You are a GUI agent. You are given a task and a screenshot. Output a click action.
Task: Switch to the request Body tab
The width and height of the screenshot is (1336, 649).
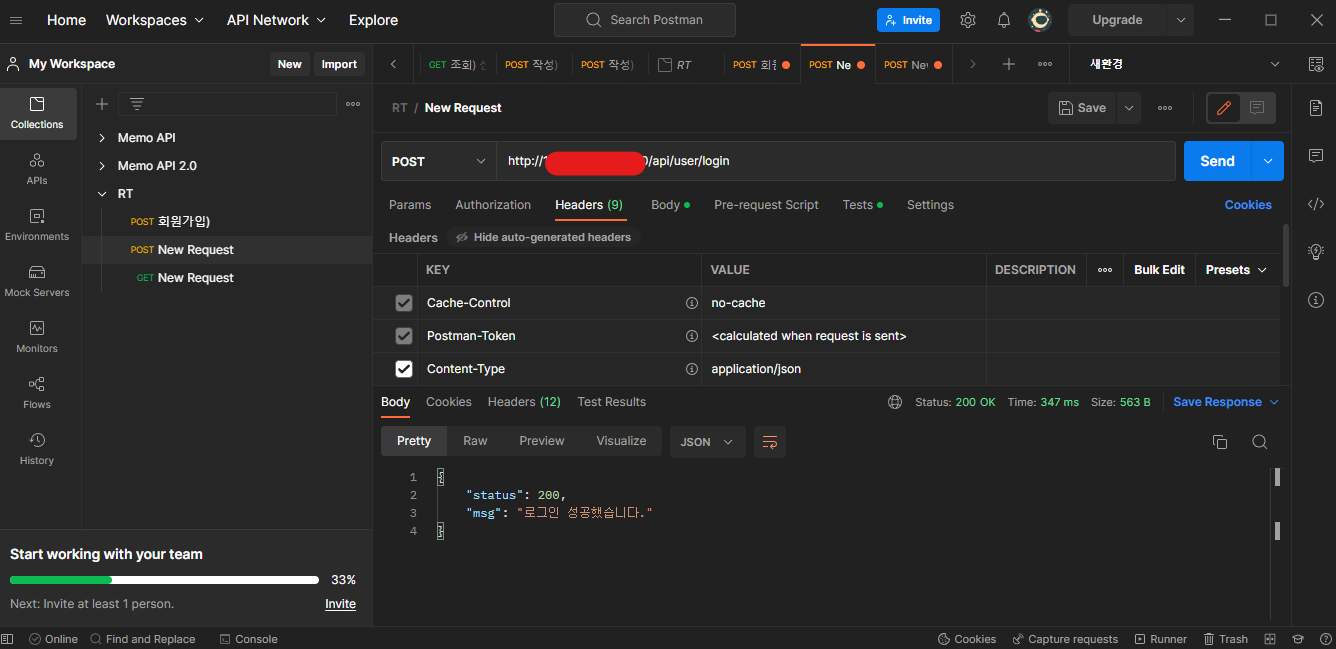pos(670,205)
